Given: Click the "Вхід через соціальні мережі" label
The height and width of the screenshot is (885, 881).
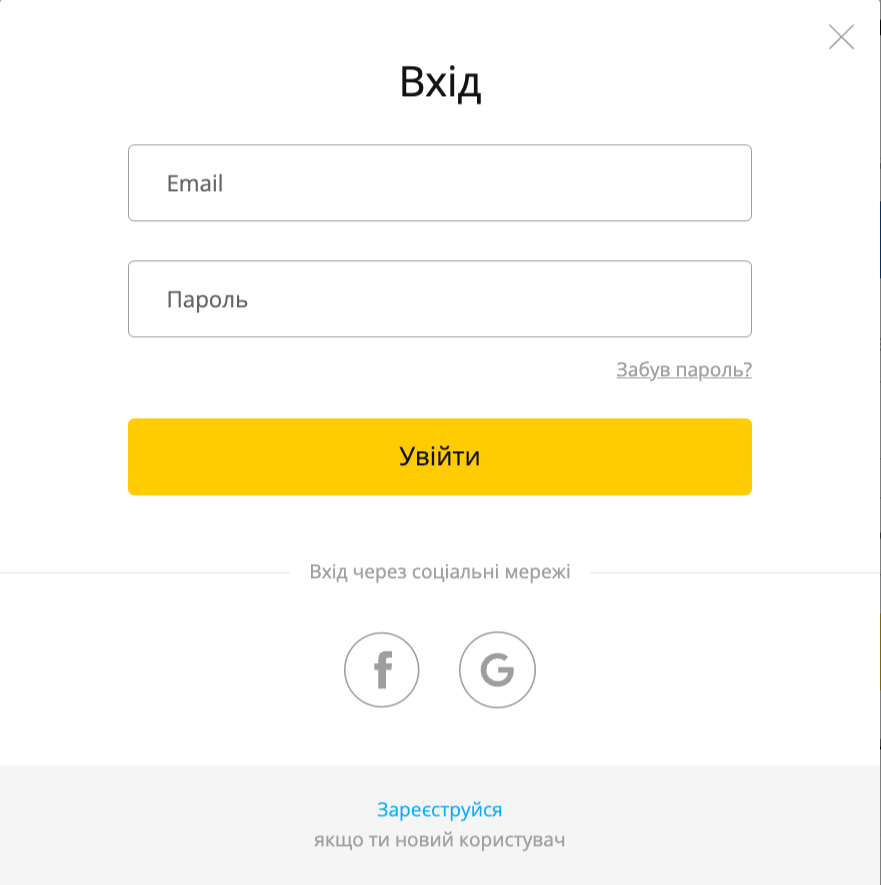Looking at the screenshot, I should click(440, 573).
